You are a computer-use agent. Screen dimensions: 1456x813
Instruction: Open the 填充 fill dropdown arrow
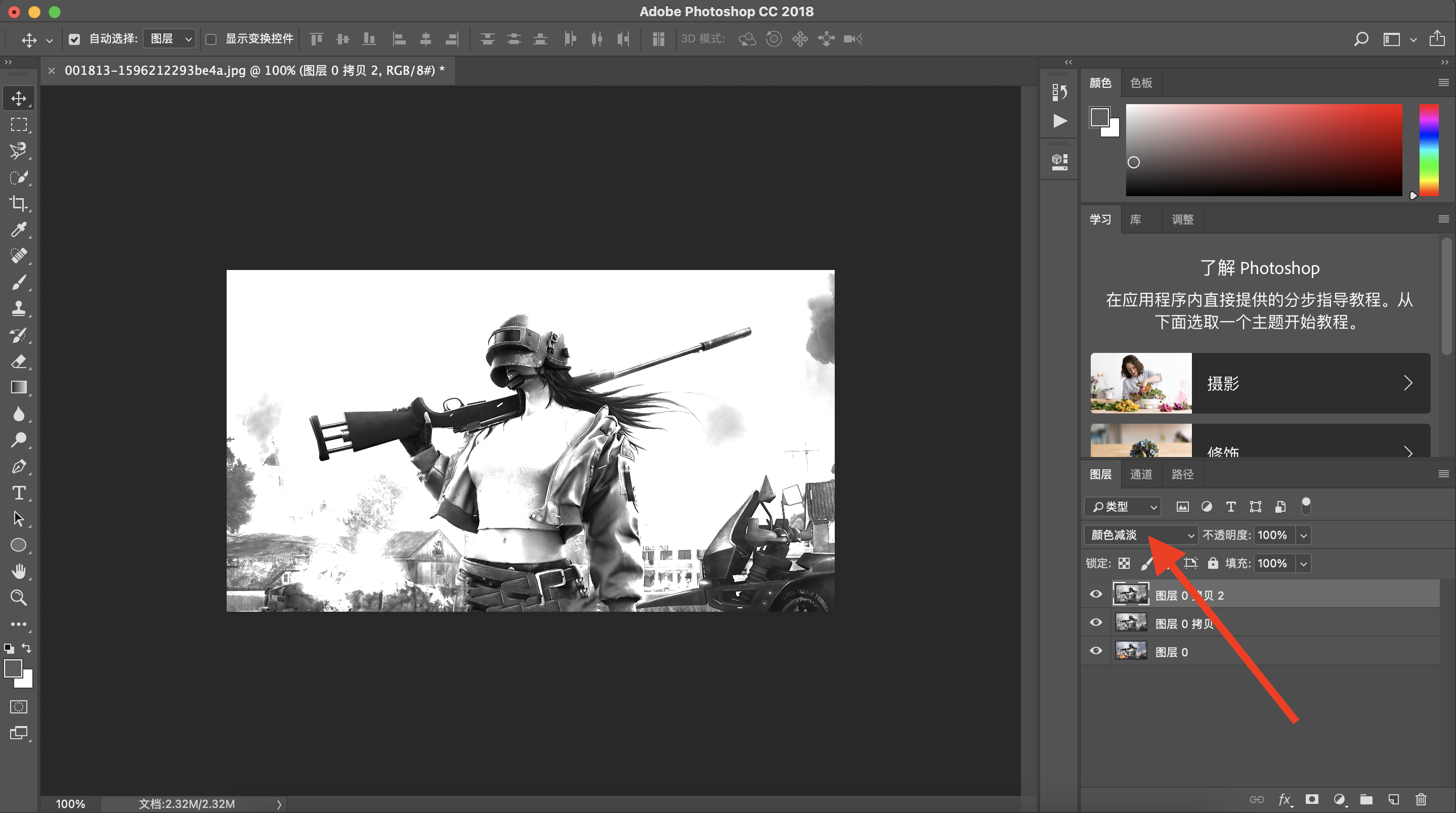click(1303, 563)
